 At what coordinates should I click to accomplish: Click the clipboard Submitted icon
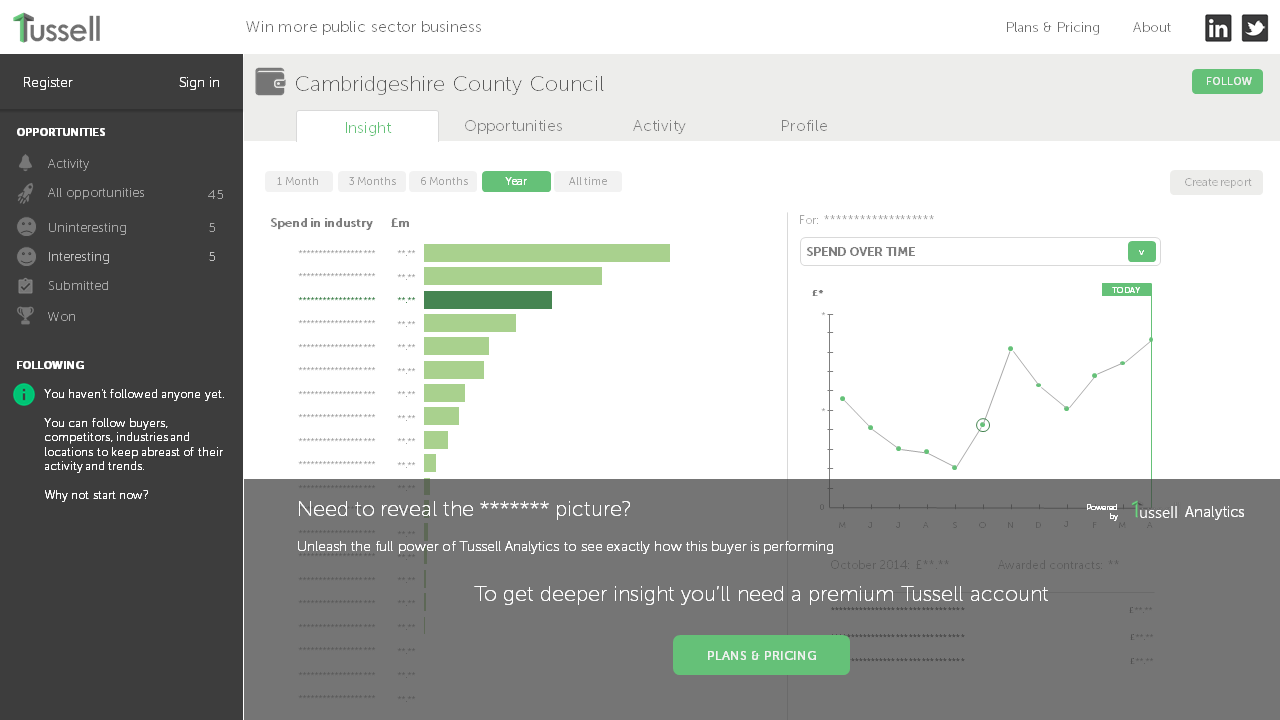(26, 286)
